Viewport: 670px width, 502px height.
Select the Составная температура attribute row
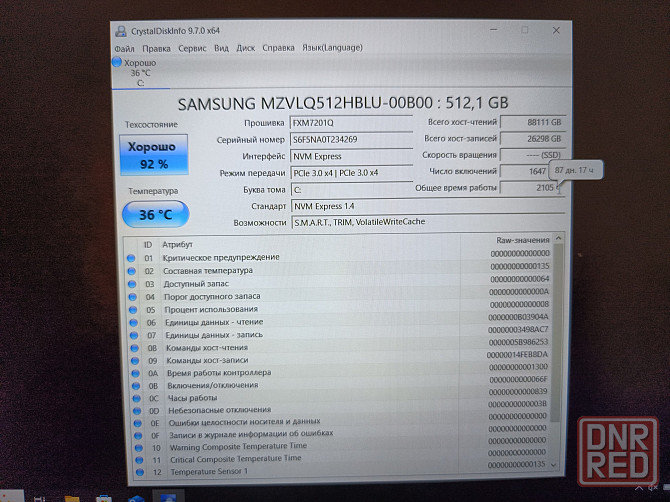pos(338,269)
